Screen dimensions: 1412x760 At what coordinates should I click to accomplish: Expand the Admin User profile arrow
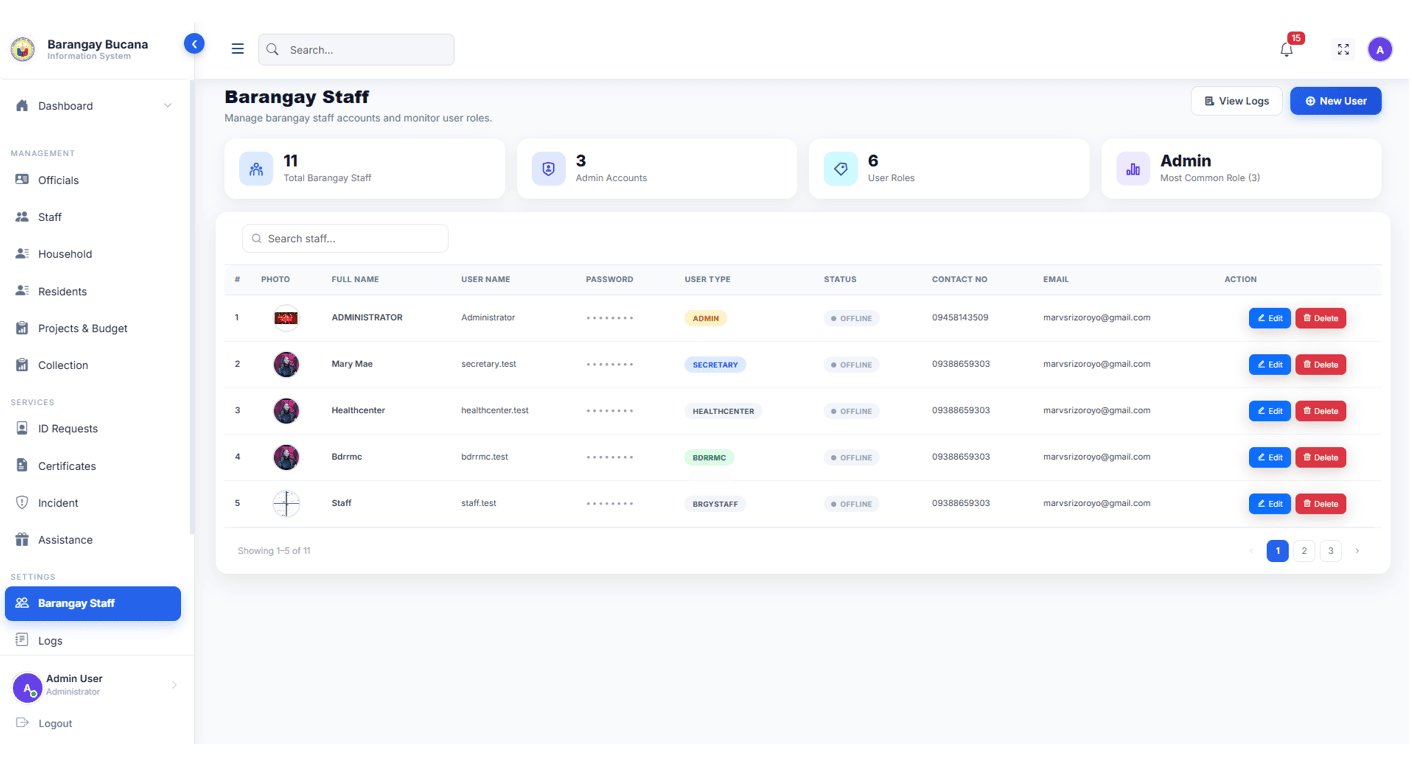coord(174,685)
